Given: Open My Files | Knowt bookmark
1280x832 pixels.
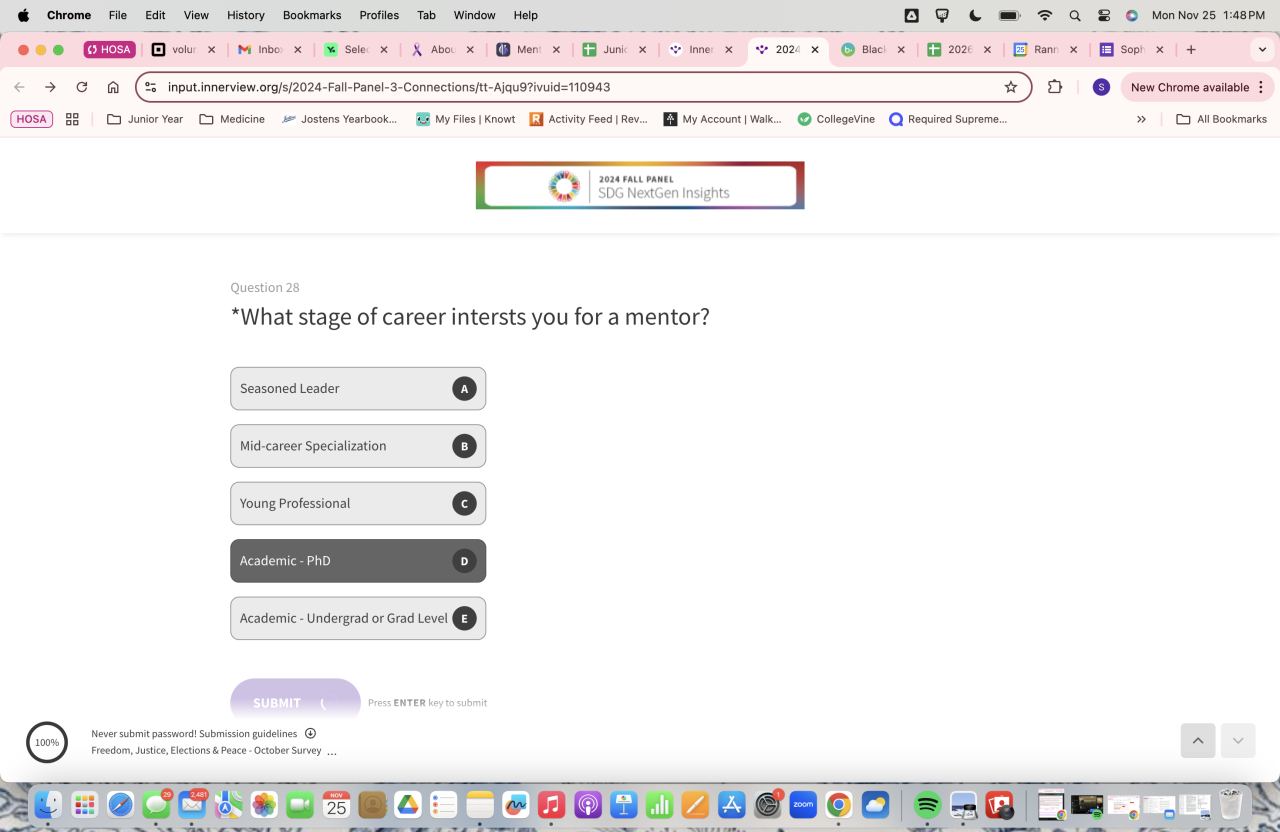Looking at the screenshot, I should pos(466,119).
